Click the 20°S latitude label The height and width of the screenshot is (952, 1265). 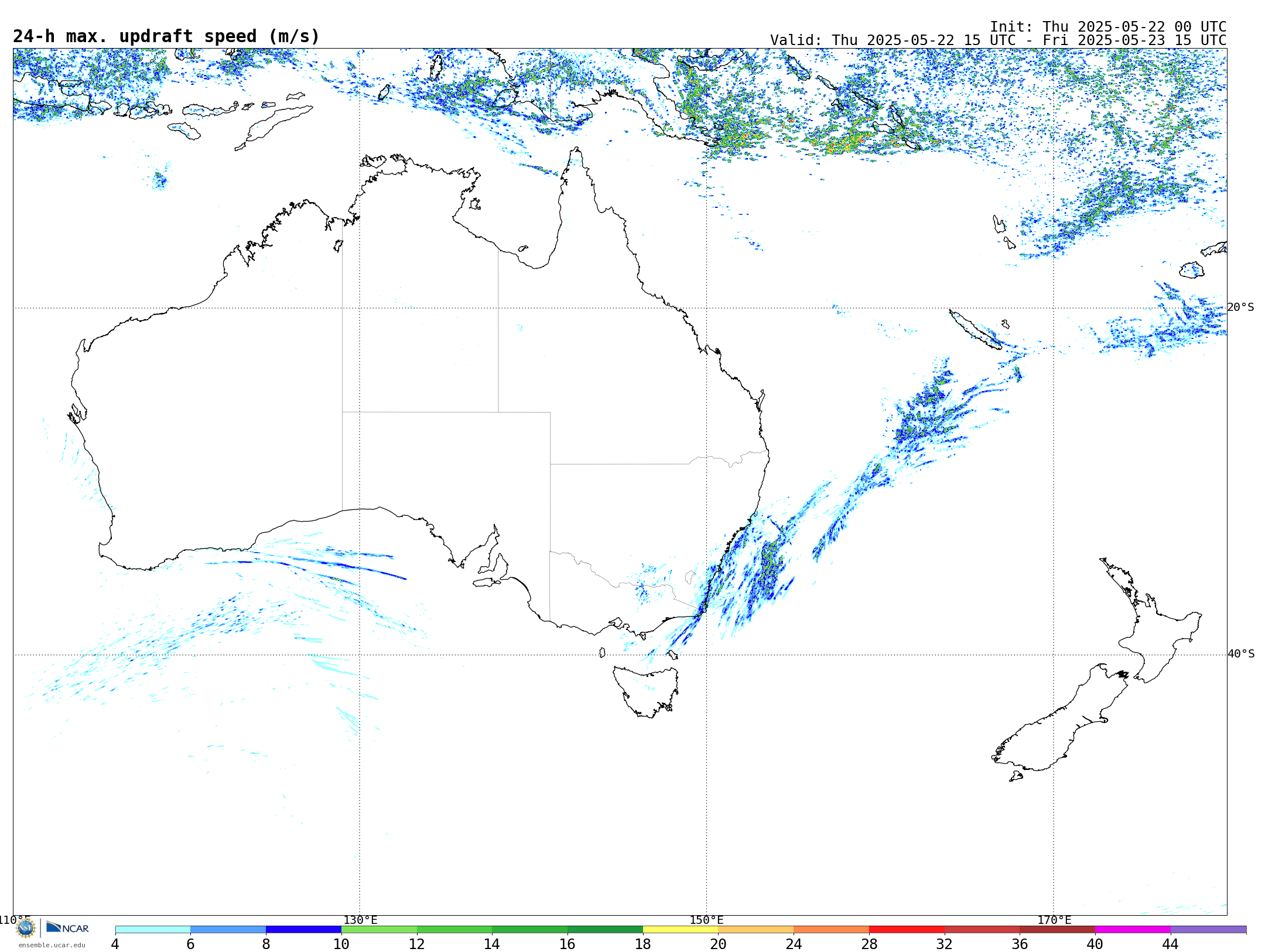[x=1241, y=307]
